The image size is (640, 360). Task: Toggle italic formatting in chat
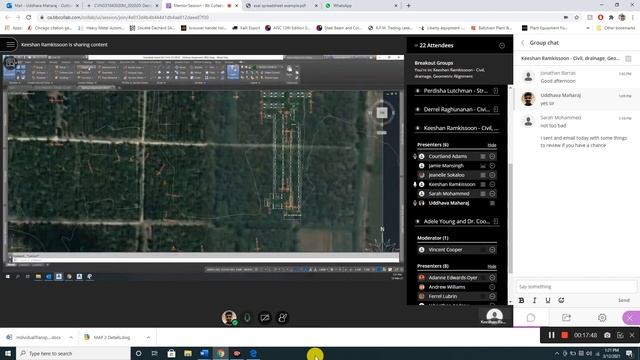pyautogui.click(x=535, y=300)
